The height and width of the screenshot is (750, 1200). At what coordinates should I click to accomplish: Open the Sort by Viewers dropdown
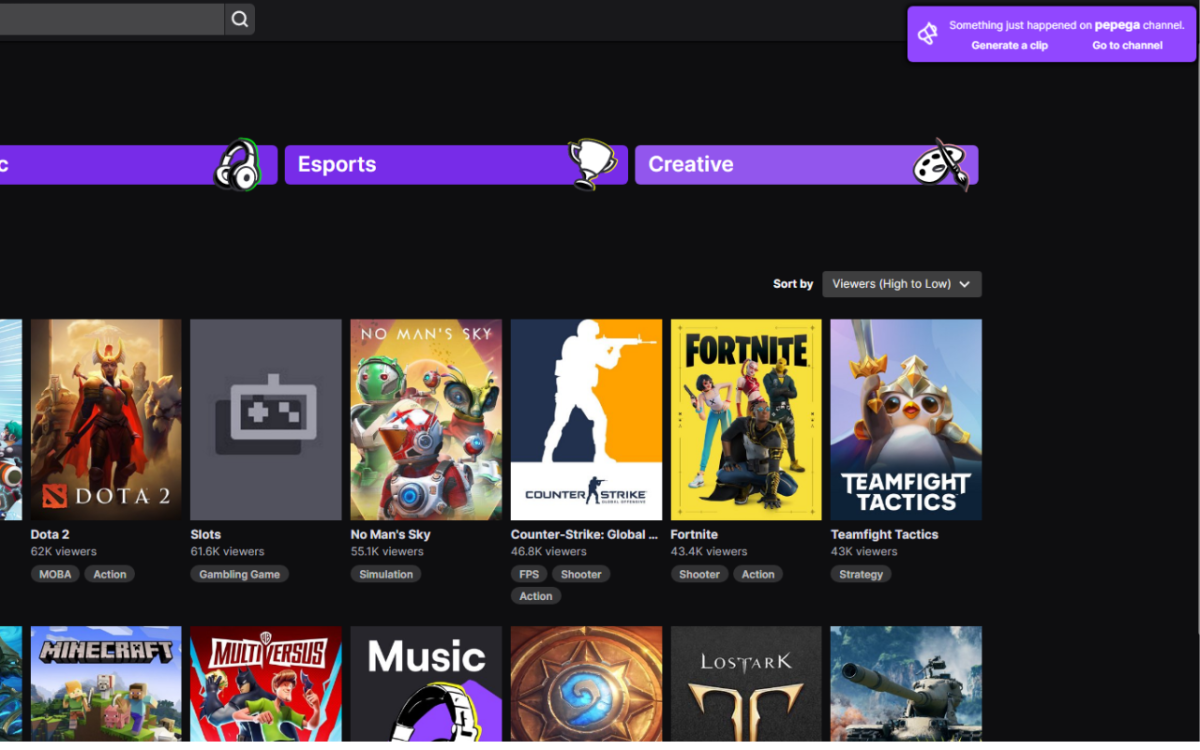(x=901, y=284)
